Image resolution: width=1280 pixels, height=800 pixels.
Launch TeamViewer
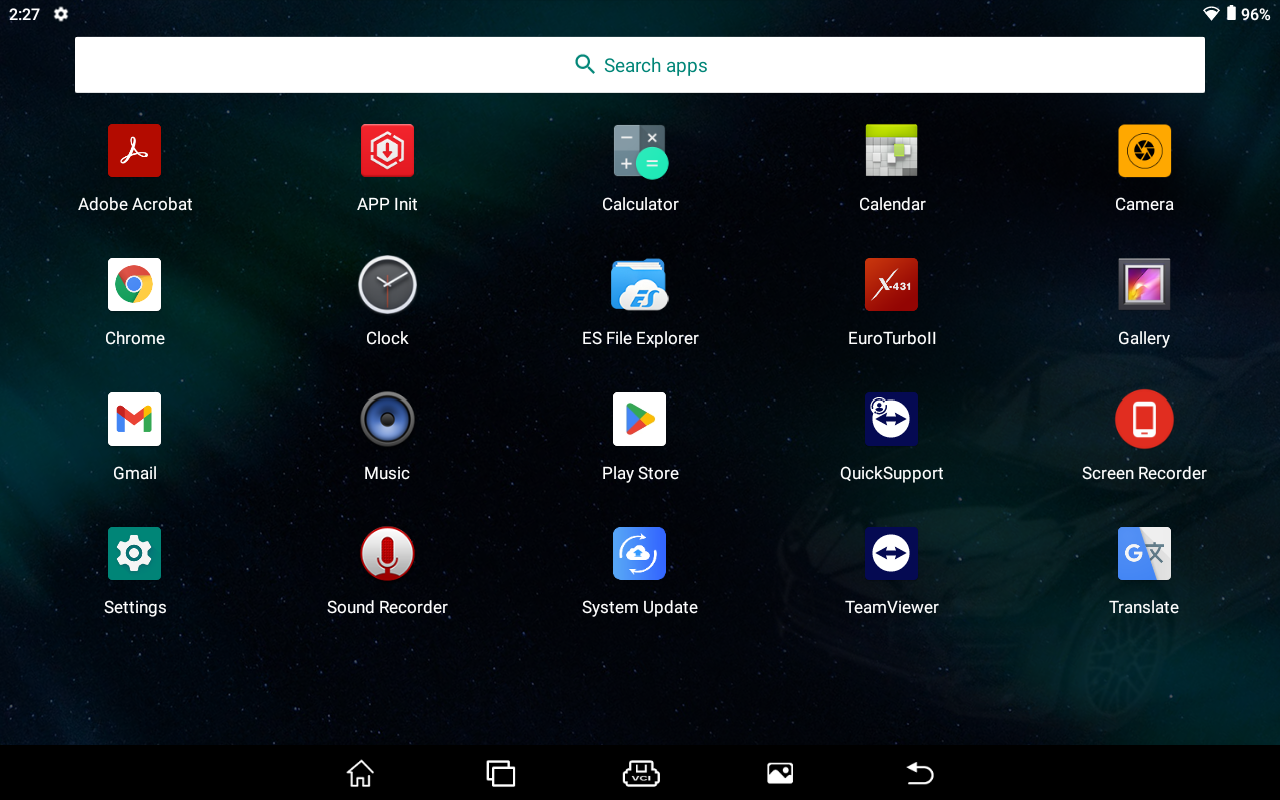pyautogui.click(x=891, y=553)
